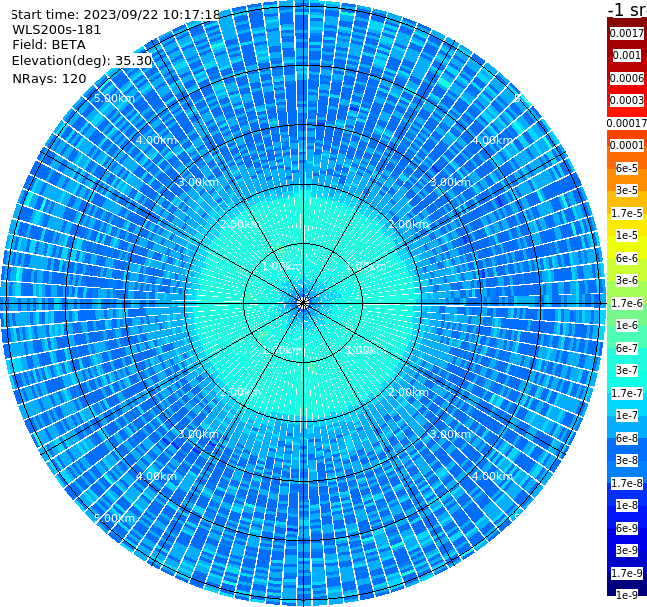Click the 1e-7 colorbar label

coord(627,415)
